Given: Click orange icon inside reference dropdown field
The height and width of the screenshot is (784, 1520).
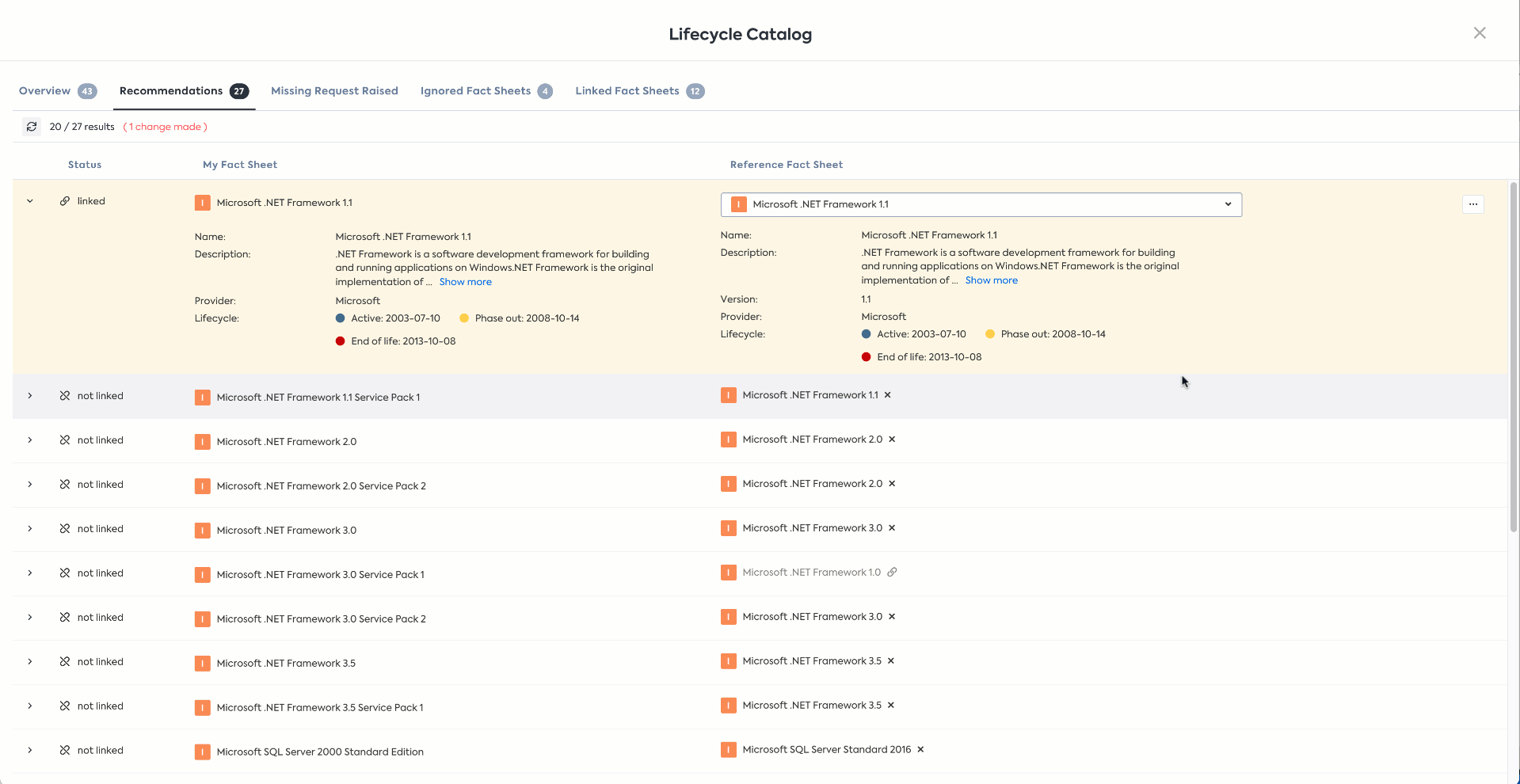Looking at the screenshot, I should [x=739, y=204].
